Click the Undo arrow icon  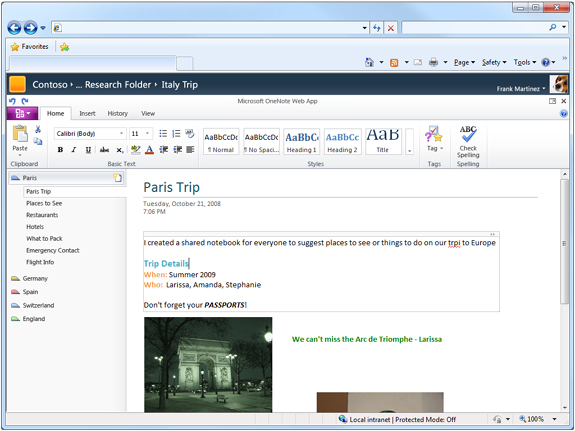(x=12, y=101)
